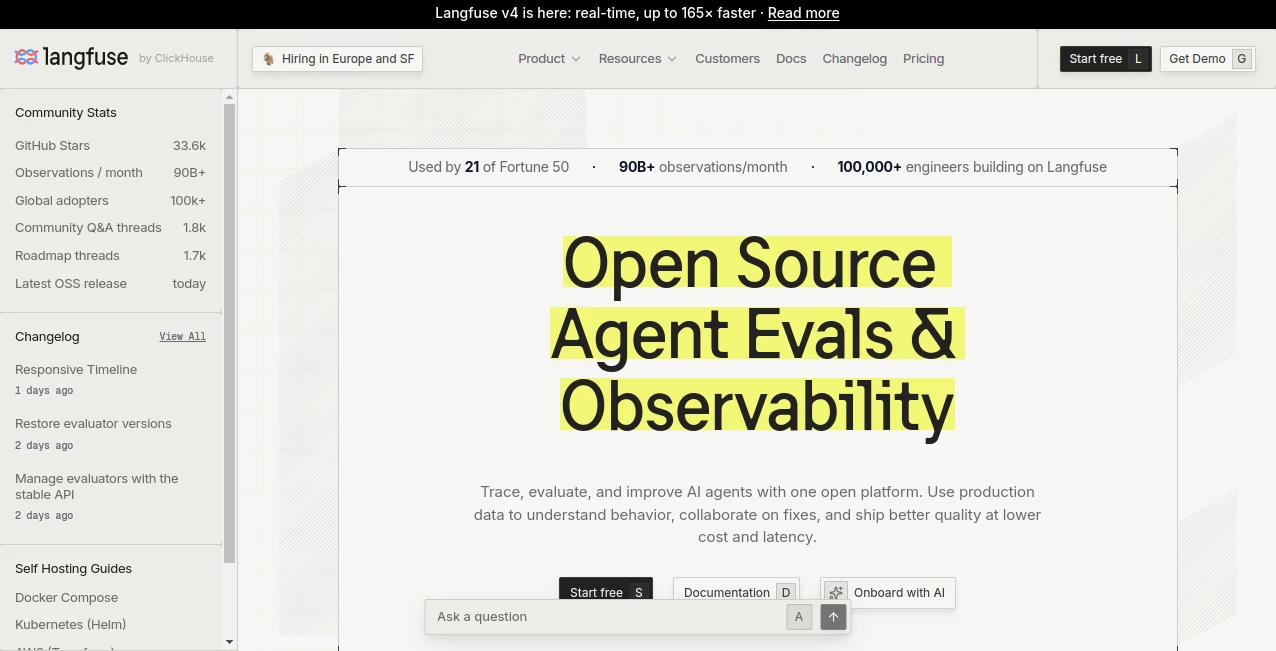Click the hiring emoji icon in the banner
Screen dimensions: 1276x651
pos(269,59)
